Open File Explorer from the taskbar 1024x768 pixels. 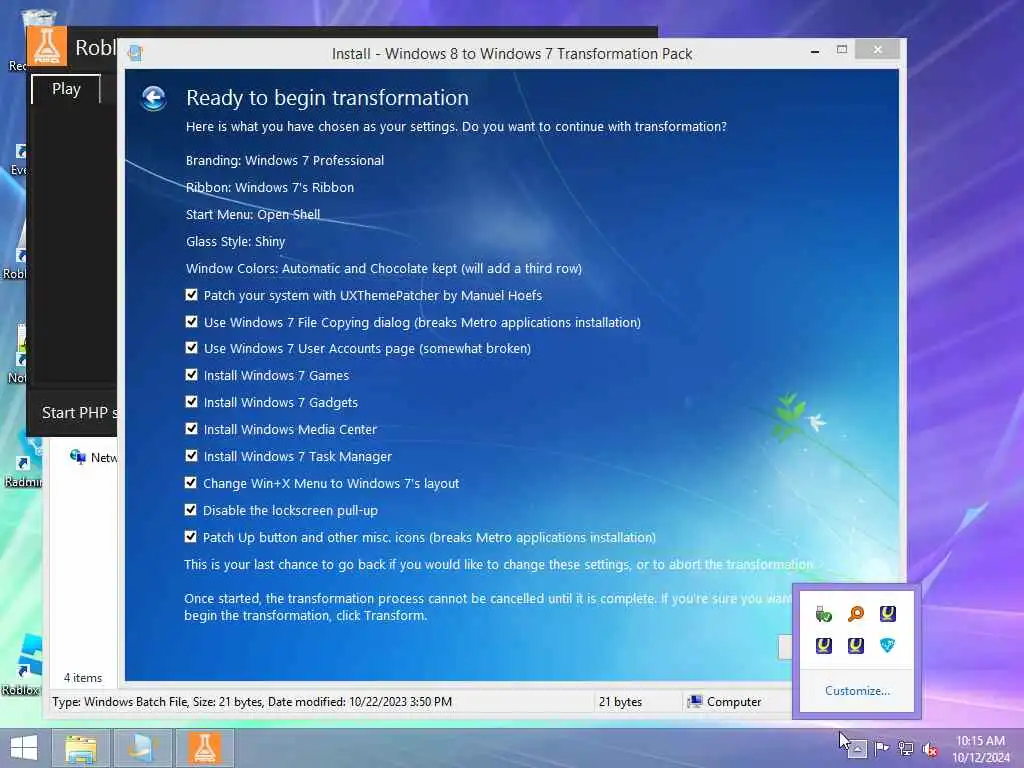(81, 748)
